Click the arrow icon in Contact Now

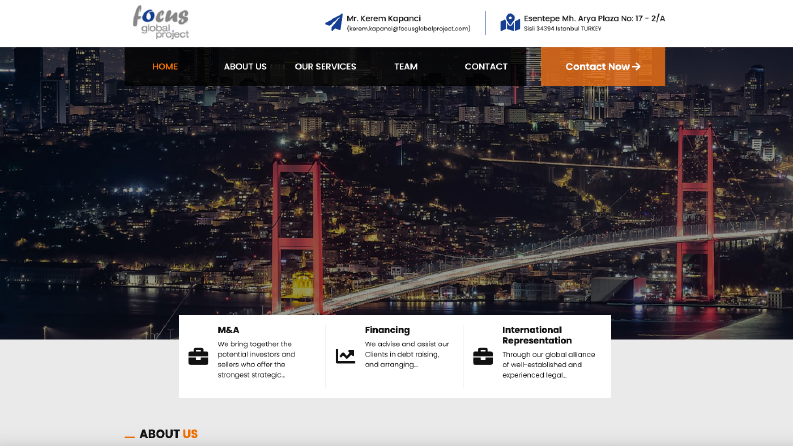[636, 66]
